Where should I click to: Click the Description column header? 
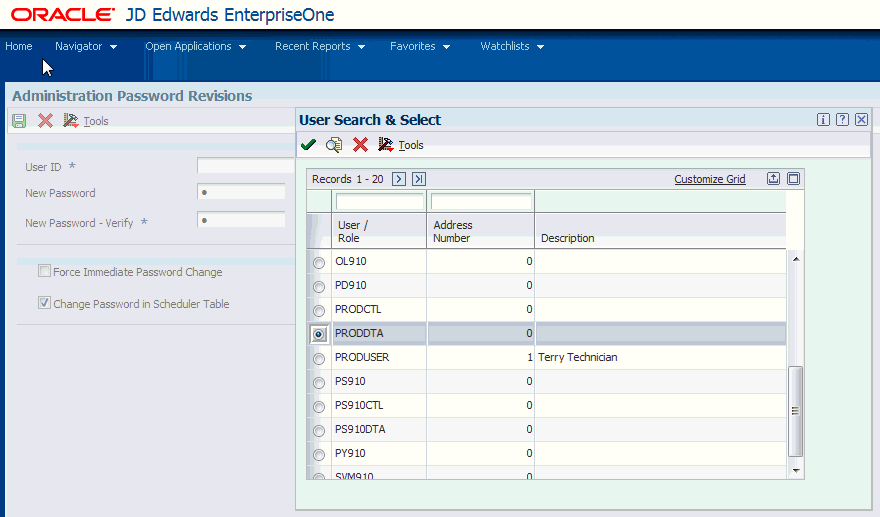point(661,231)
